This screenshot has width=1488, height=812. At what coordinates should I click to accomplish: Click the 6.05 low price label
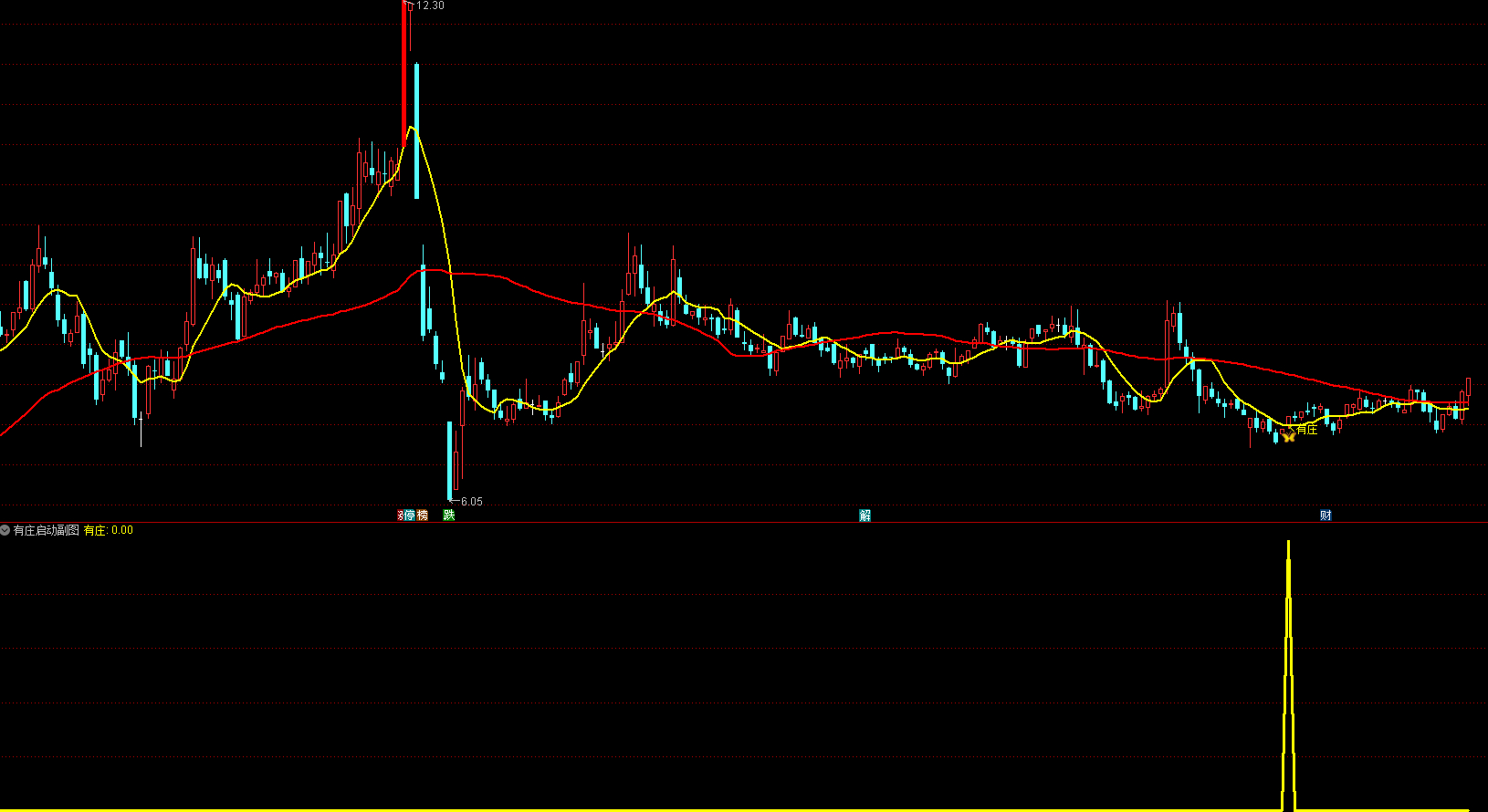[471, 502]
